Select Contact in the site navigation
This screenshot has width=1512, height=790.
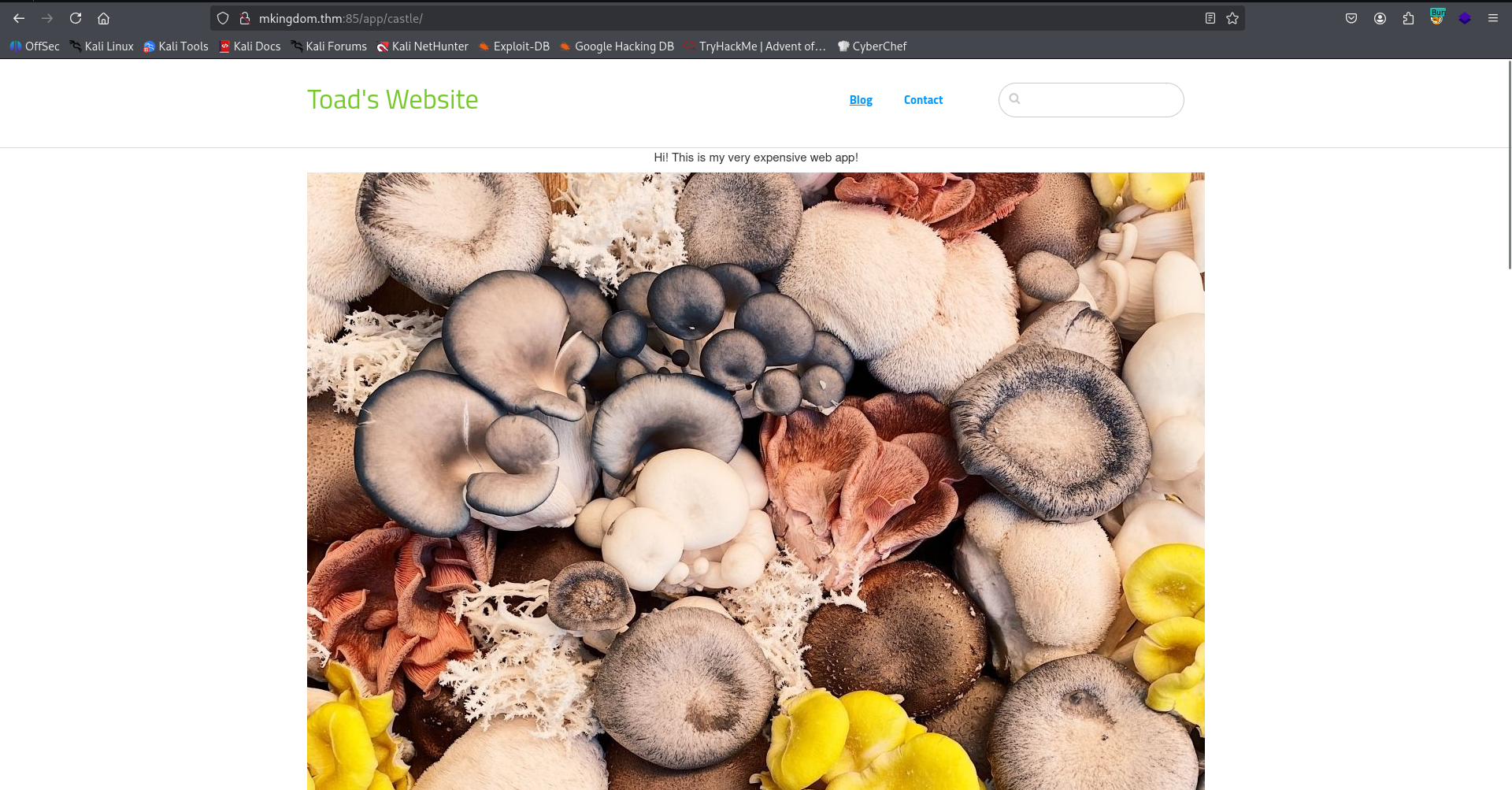point(923,99)
